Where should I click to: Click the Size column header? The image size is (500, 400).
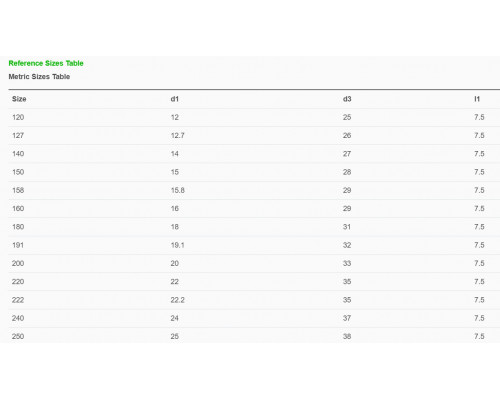pos(19,99)
